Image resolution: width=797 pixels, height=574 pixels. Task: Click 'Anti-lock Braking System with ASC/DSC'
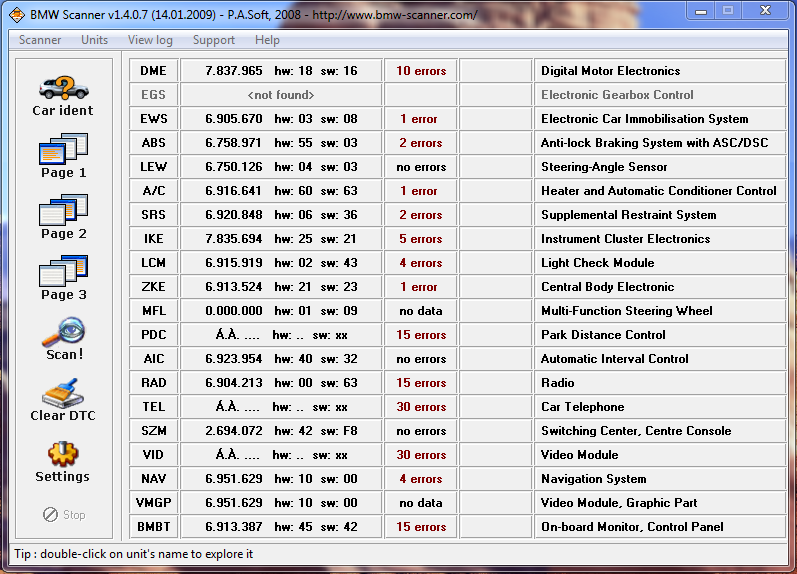click(x=655, y=143)
